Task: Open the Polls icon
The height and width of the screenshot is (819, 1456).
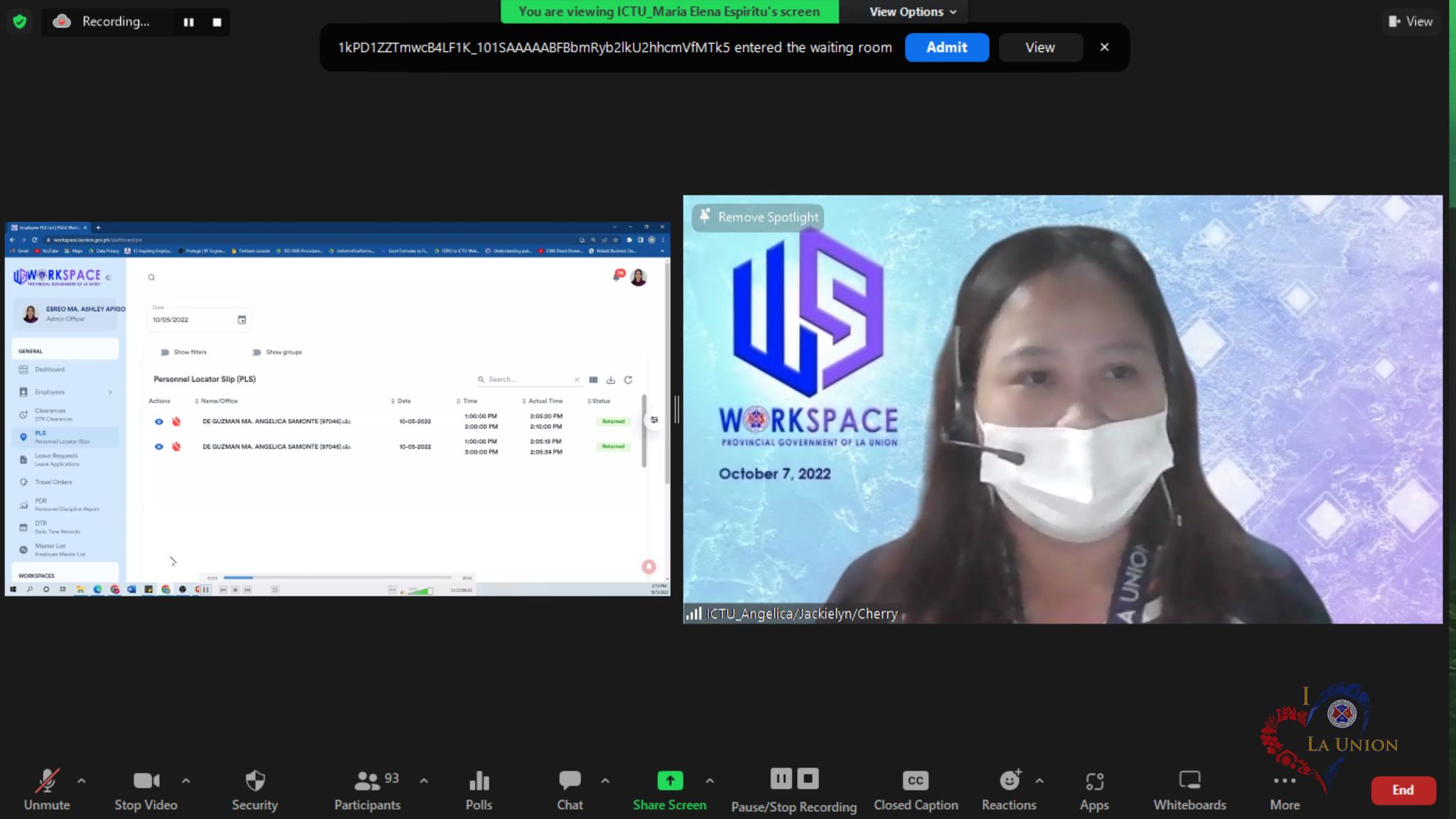Action: click(x=479, y=789)
